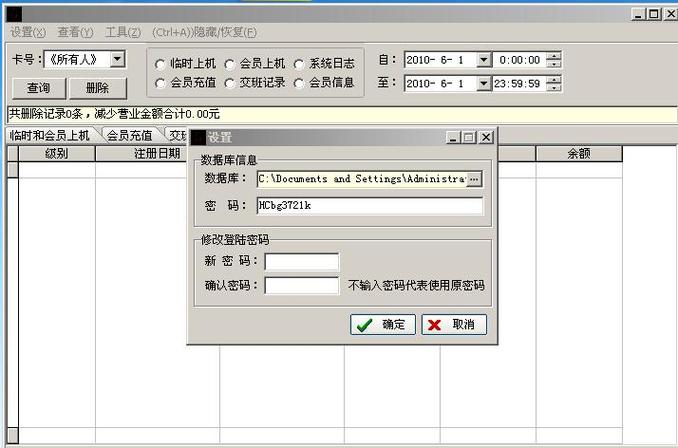Click the 设置 dialog title icon
Viewport: 678px width, 448px height.
pos(198,138)
